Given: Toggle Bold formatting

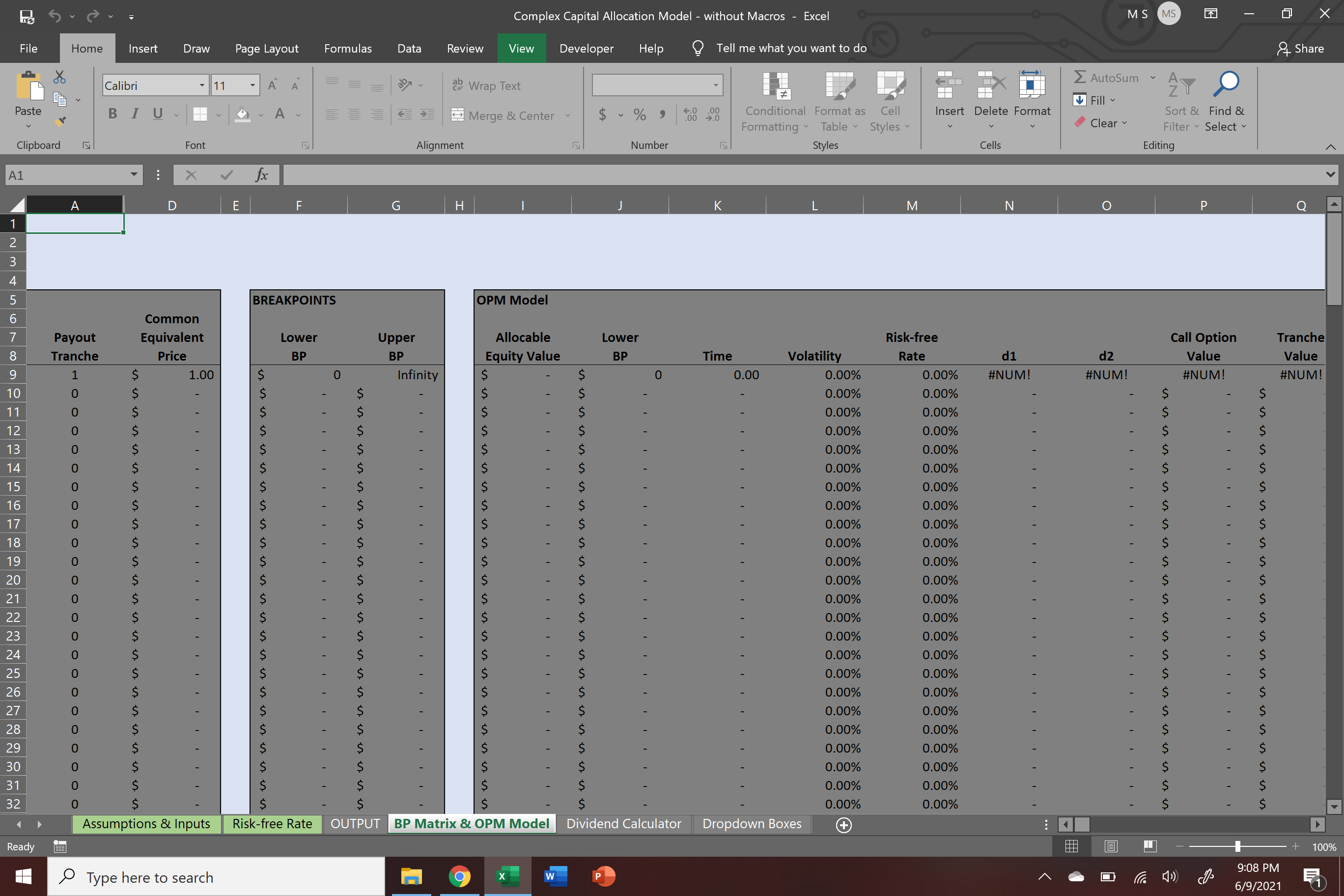Looking at the screenshot, I should click(x=112, y=114).
